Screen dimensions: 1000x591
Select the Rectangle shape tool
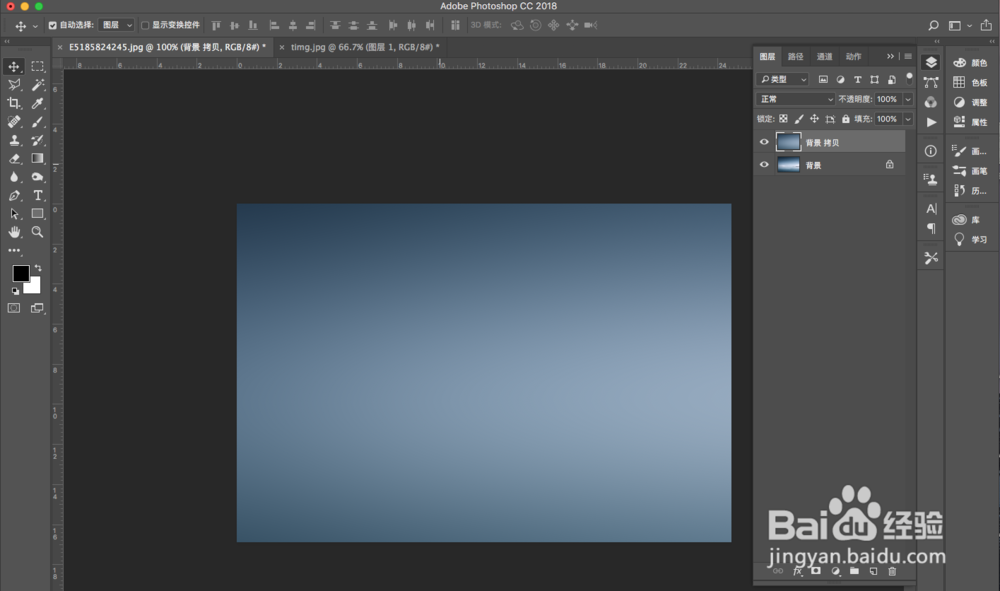coord(38,214)
